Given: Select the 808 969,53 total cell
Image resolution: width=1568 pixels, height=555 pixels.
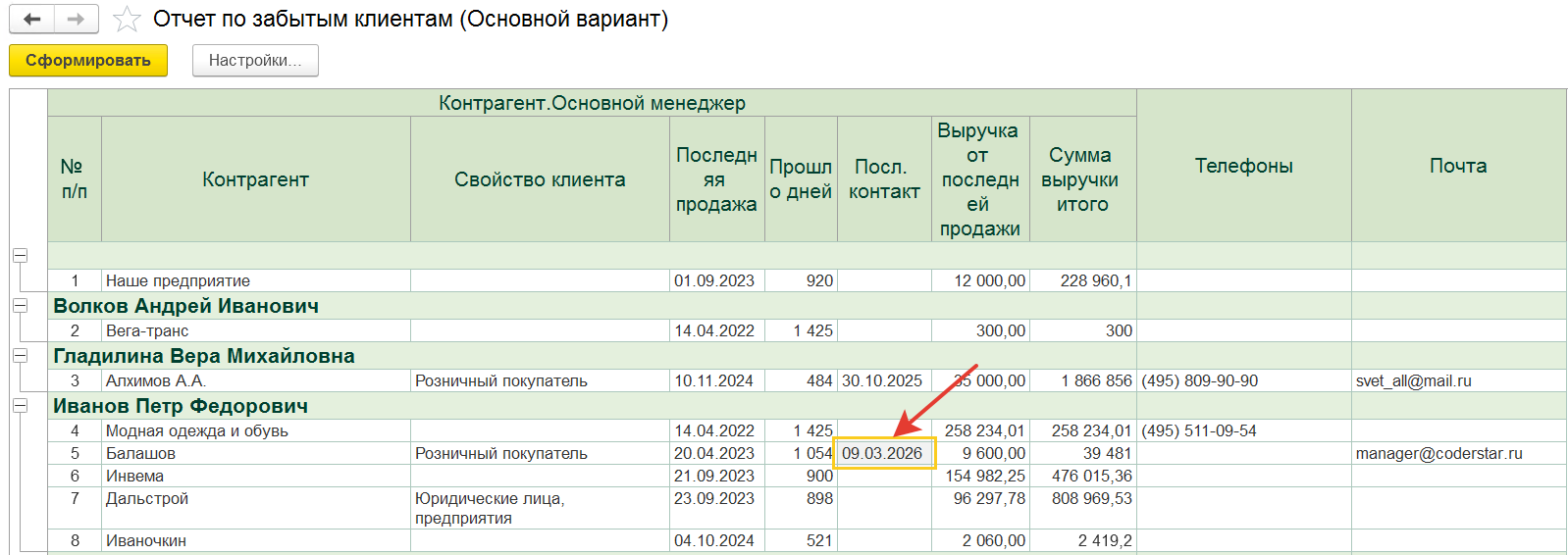Looking at the screenshot, I should point(1082,508).
